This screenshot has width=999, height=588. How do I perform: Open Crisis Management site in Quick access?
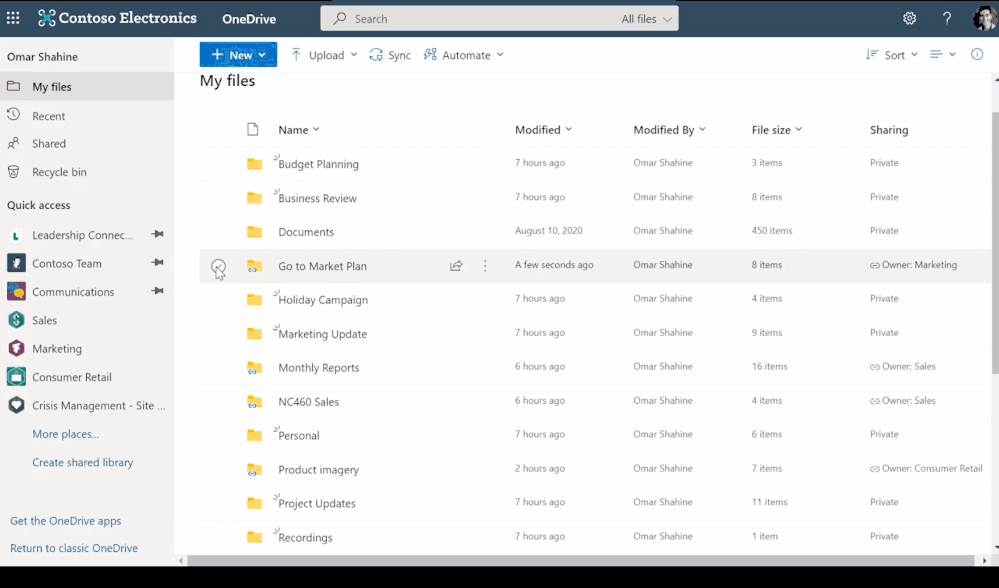[98, 406]
